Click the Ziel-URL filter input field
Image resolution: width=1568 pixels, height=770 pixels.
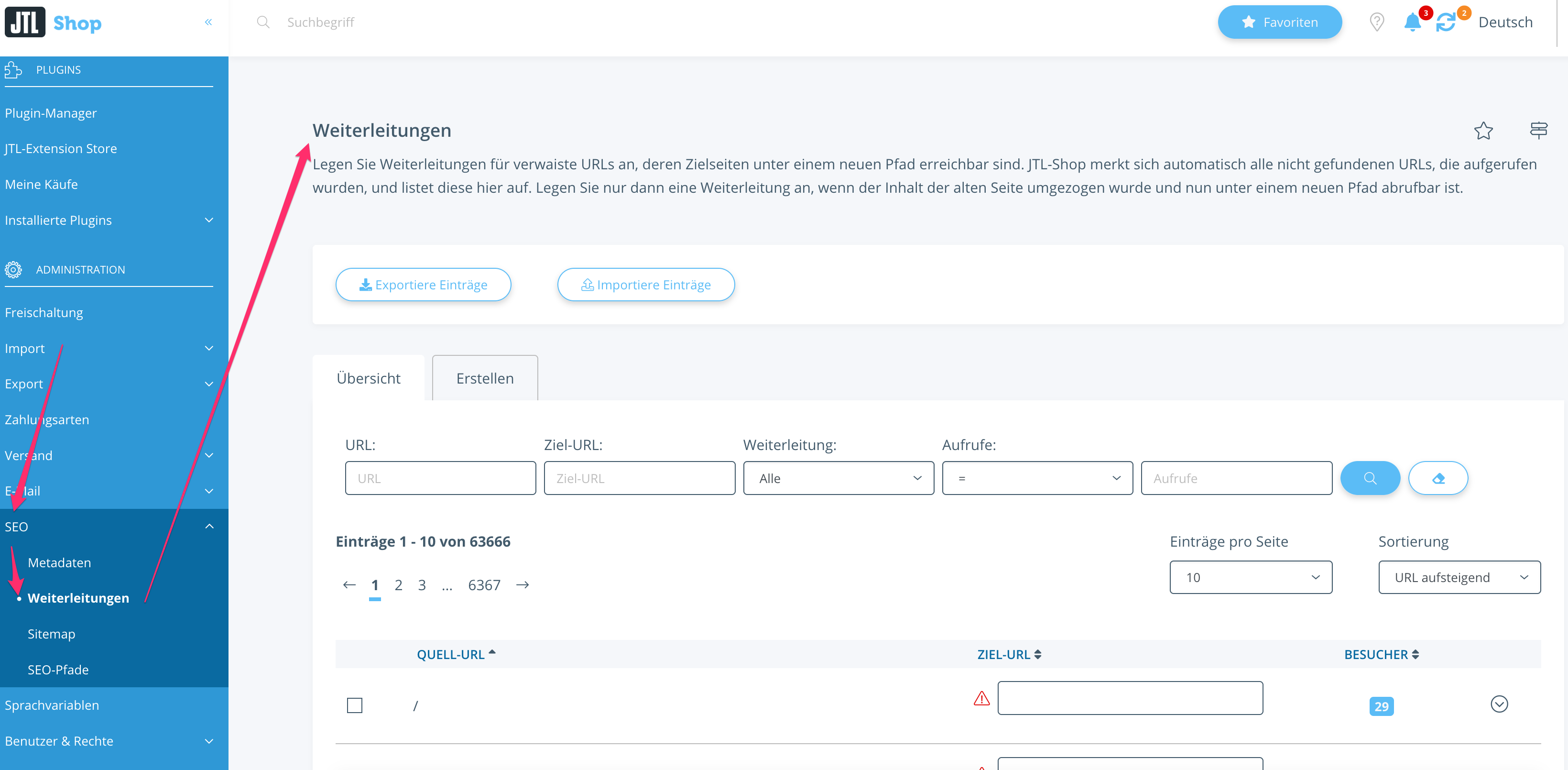[639, 478]
